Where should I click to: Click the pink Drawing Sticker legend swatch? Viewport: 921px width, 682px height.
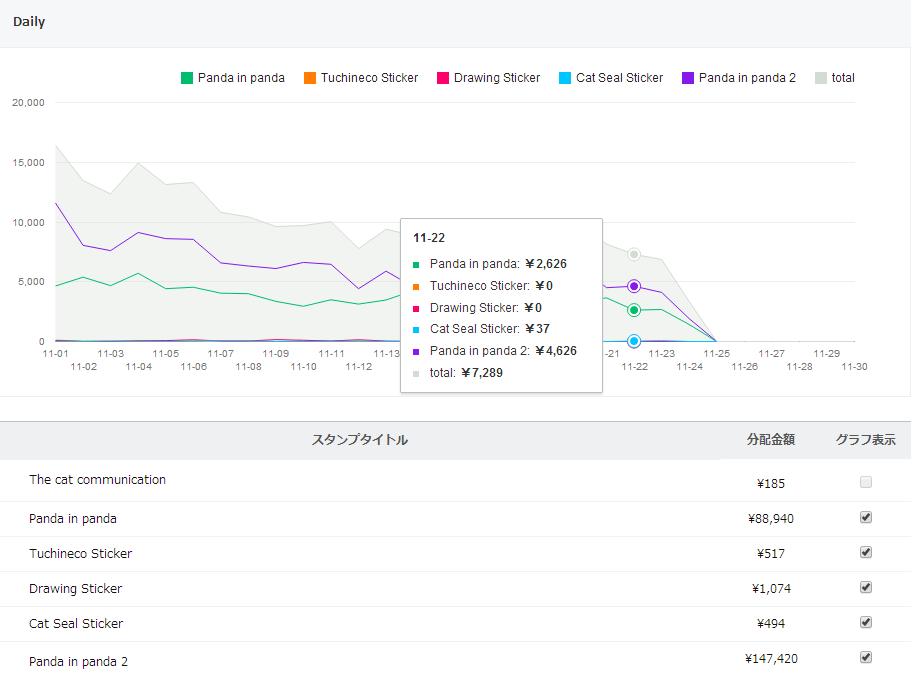(x=443, y=78)
